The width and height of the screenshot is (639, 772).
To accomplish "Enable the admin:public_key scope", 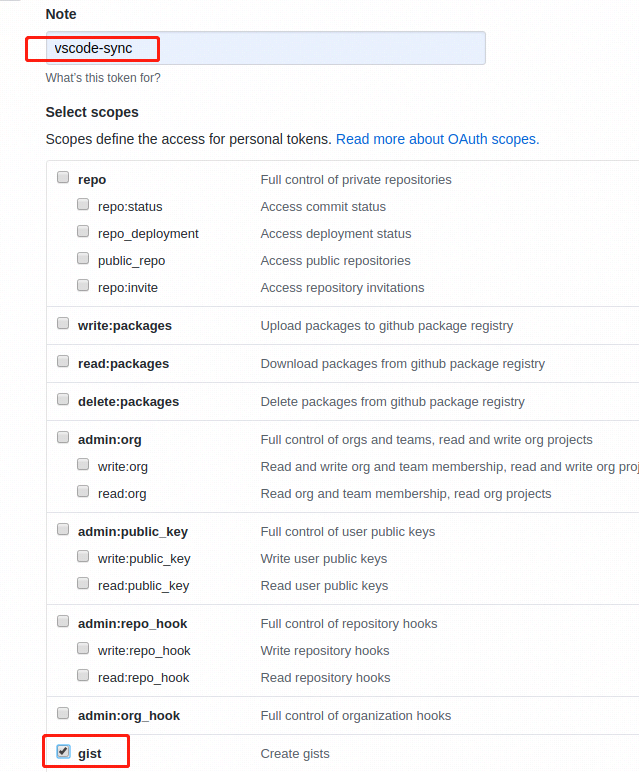I will click(x=63, y=530).
